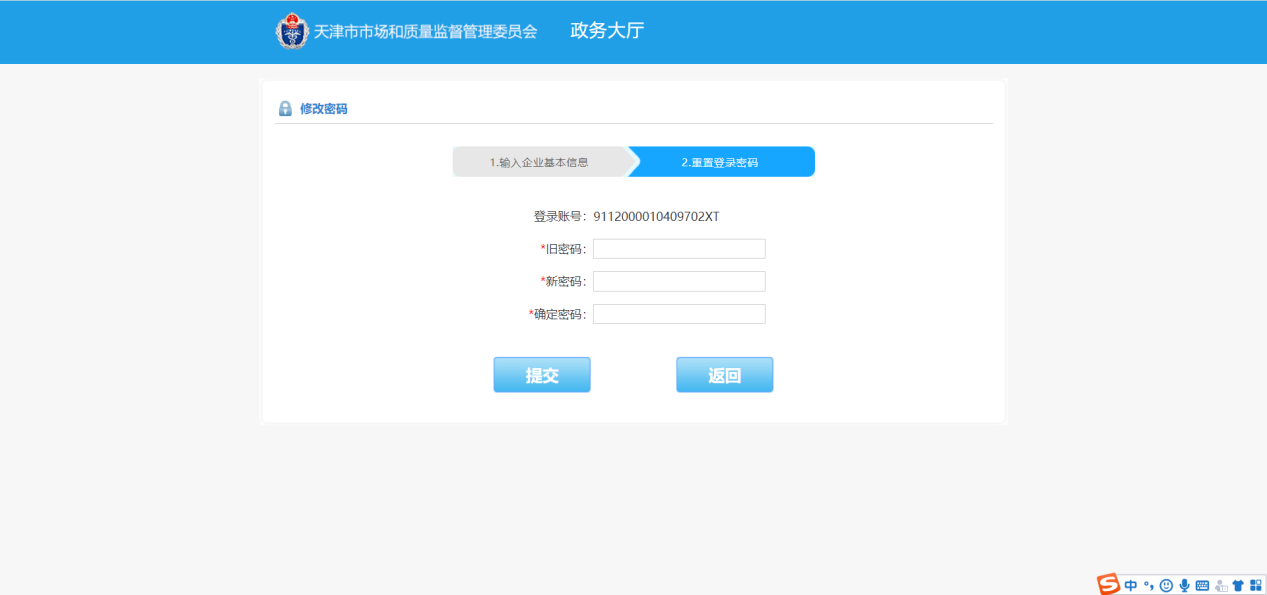Focus the 确定密码 input box

tap(679, 314)
